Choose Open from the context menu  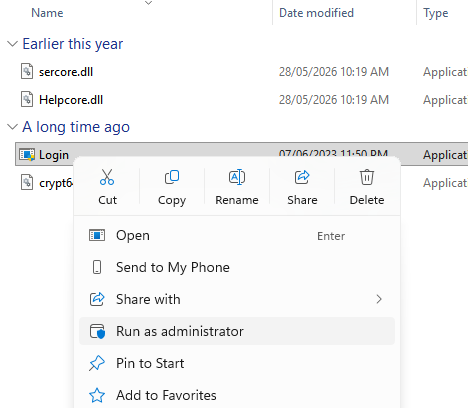tap(237, 235)
